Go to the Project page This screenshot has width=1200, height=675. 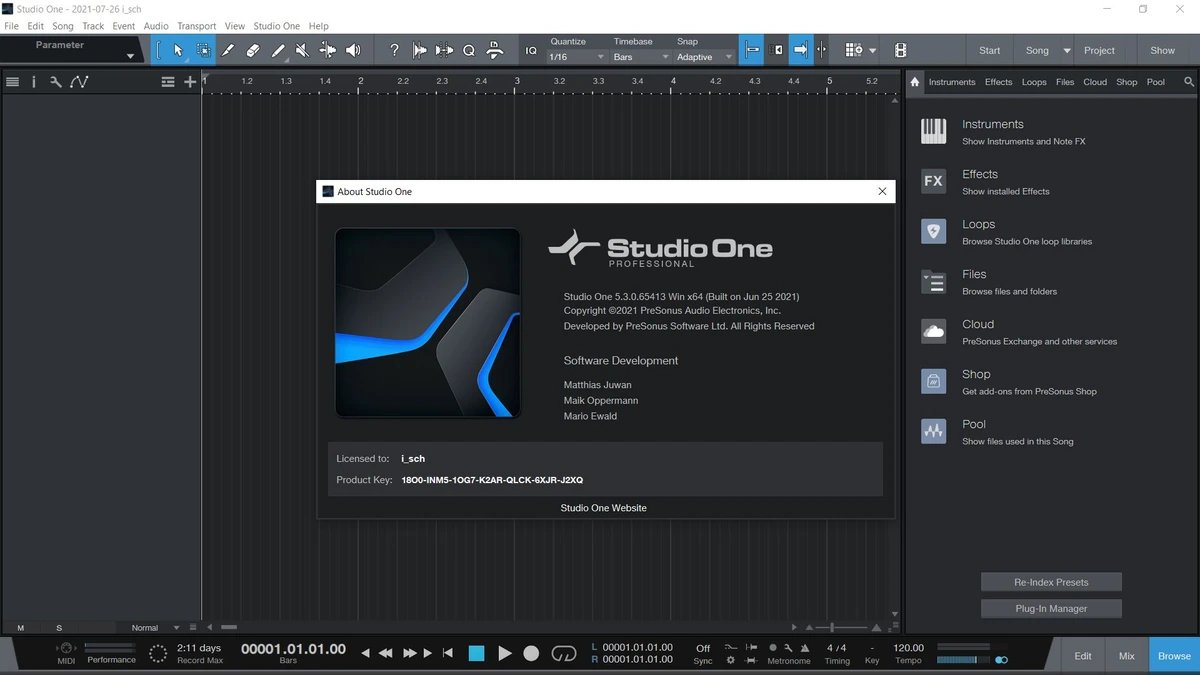click(x=1099, y=50)
